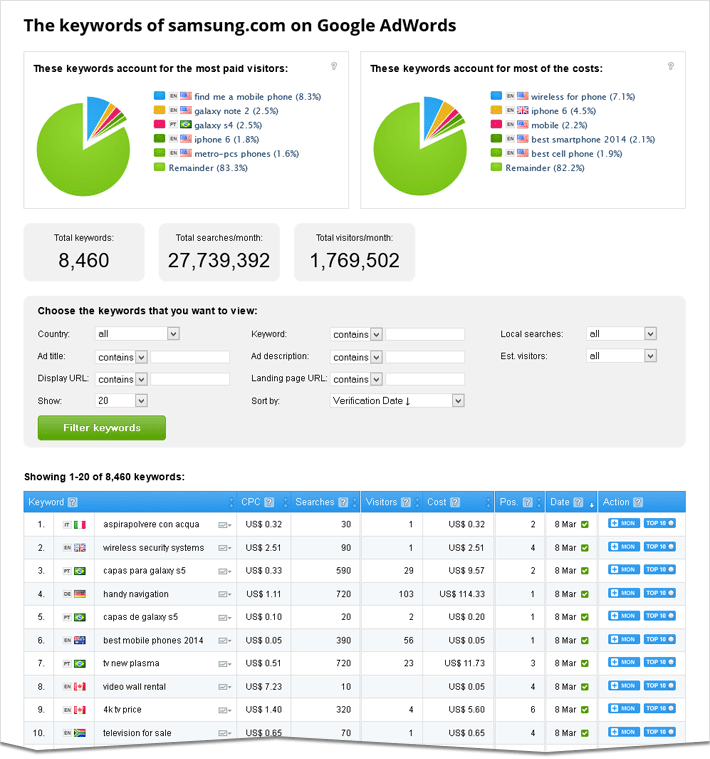Click verified checkmark for handy navigation row
Image resolution: width=710 pixels, height=759 pixels.
(585, 594)
